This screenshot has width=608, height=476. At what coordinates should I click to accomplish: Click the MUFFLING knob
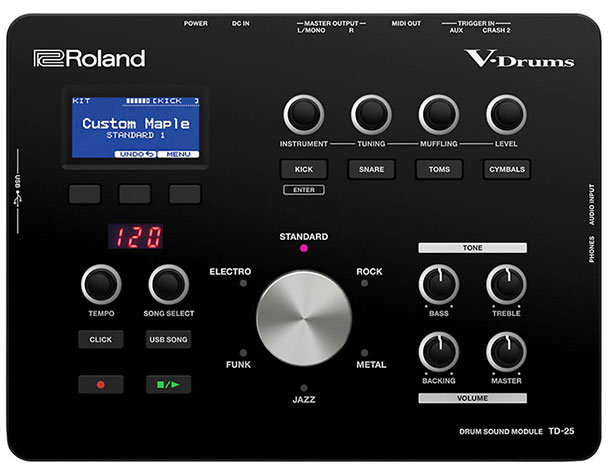click(439, 114)
